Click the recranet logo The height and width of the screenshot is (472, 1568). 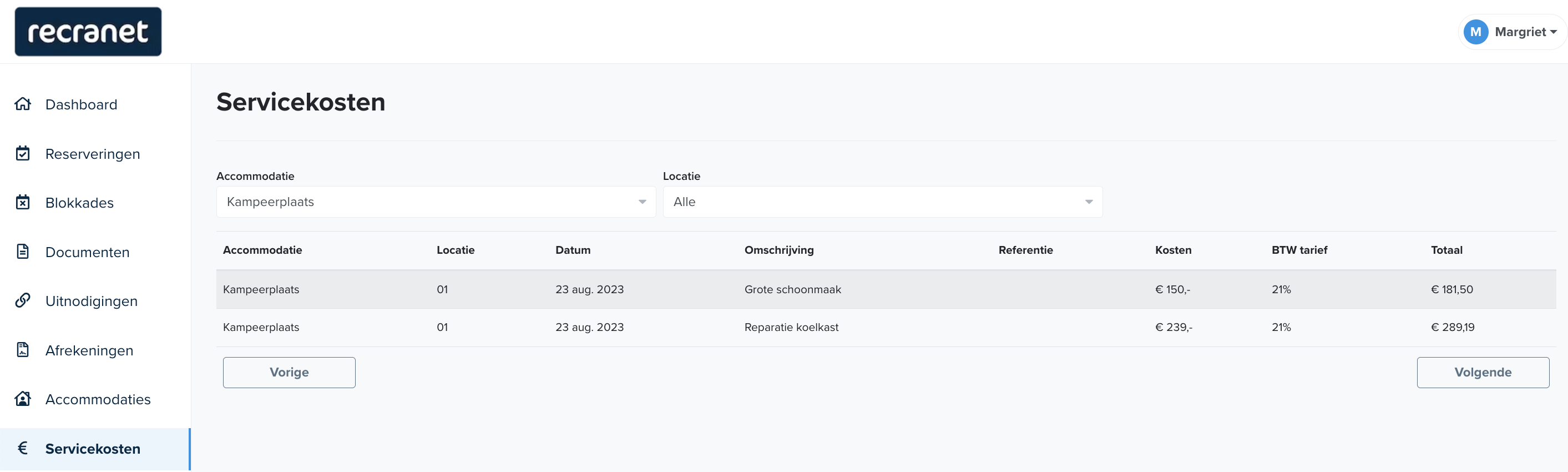88,32
